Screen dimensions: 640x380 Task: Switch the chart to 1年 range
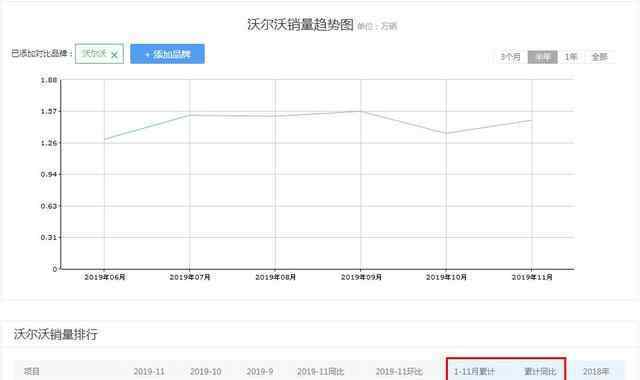[x=571, y=57]
